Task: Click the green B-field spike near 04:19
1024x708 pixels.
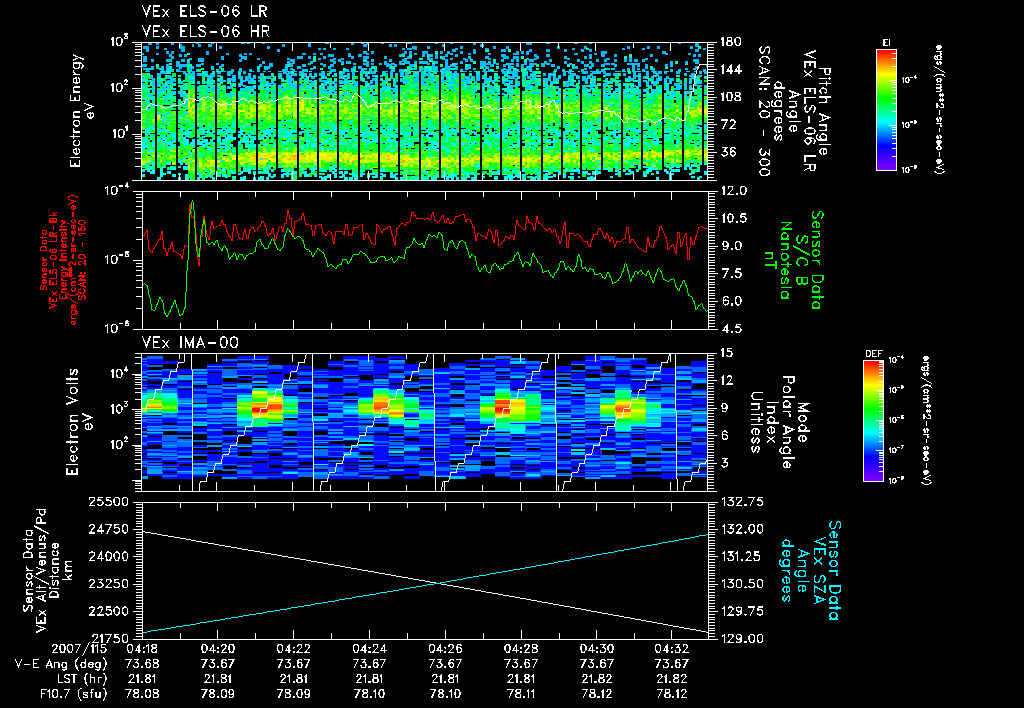Action: coord(192,204)
